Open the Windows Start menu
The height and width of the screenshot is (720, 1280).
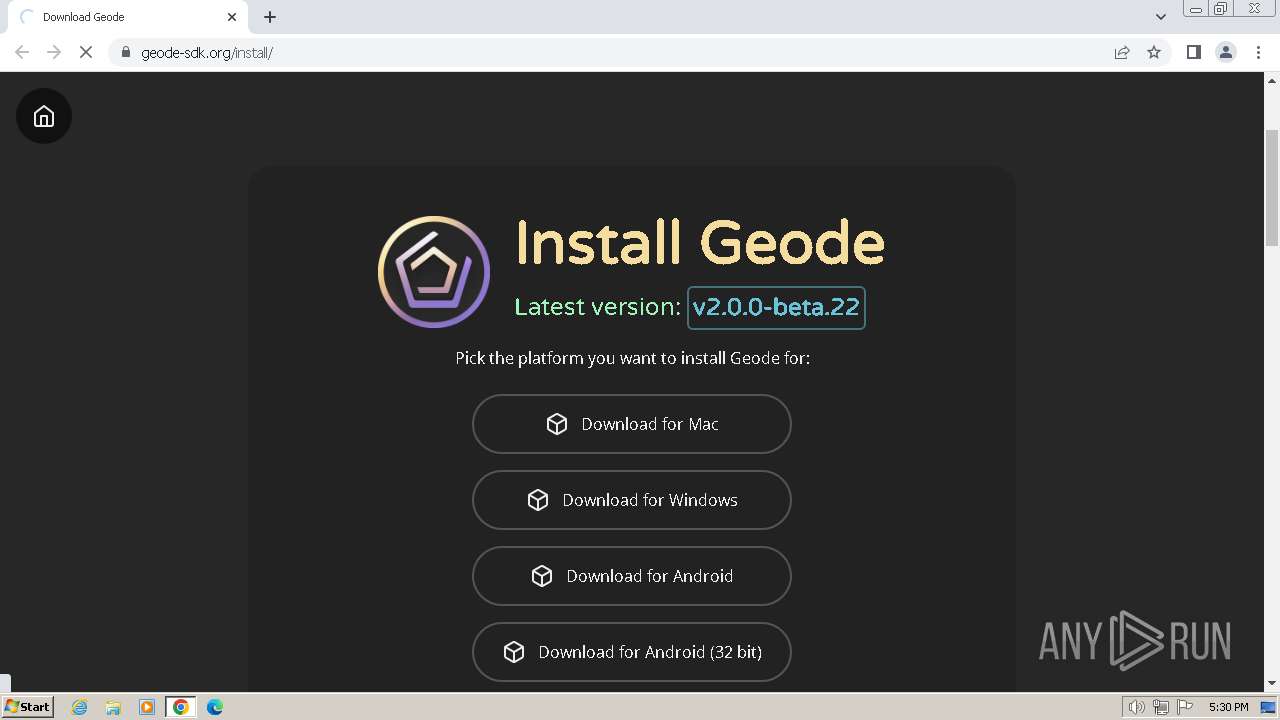(x=27, y=706)
